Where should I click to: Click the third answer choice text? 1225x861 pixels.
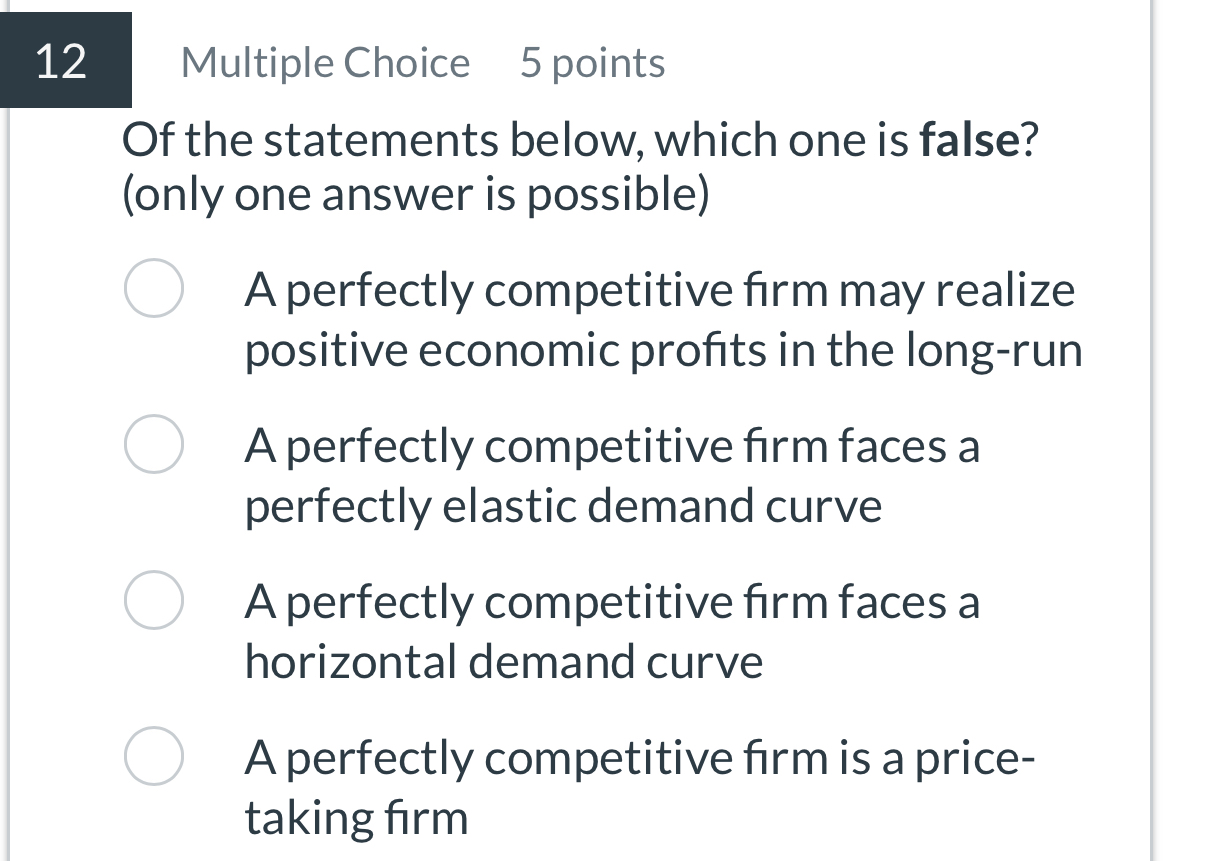612,631
